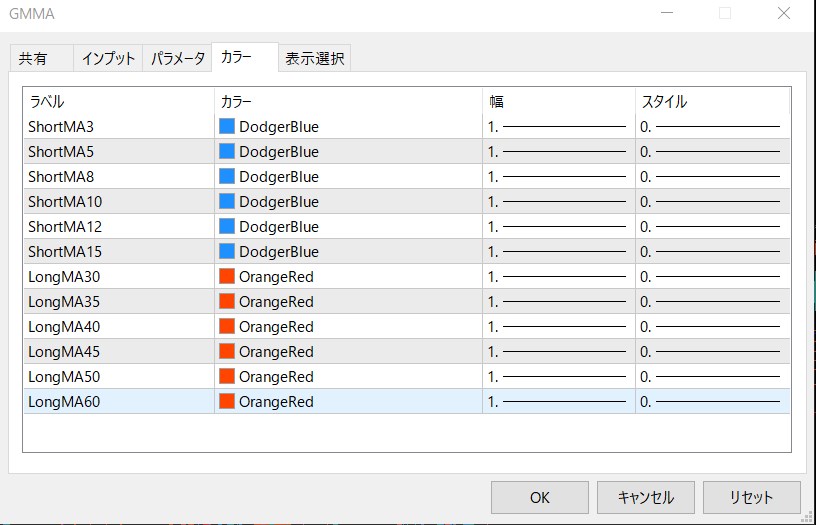The height and width of the screenshot is (525, 816).
Task: Click the キャンセル button
Action: pos(646,497)
